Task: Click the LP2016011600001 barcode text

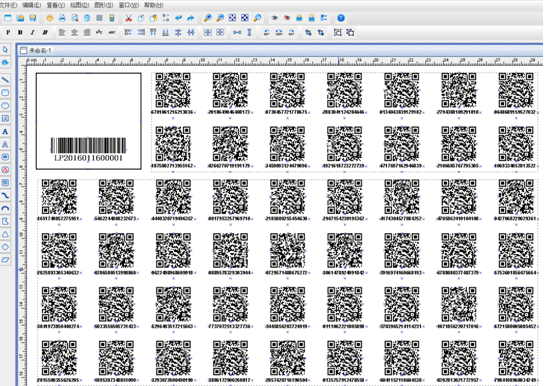Action: [x=88, y=158]
